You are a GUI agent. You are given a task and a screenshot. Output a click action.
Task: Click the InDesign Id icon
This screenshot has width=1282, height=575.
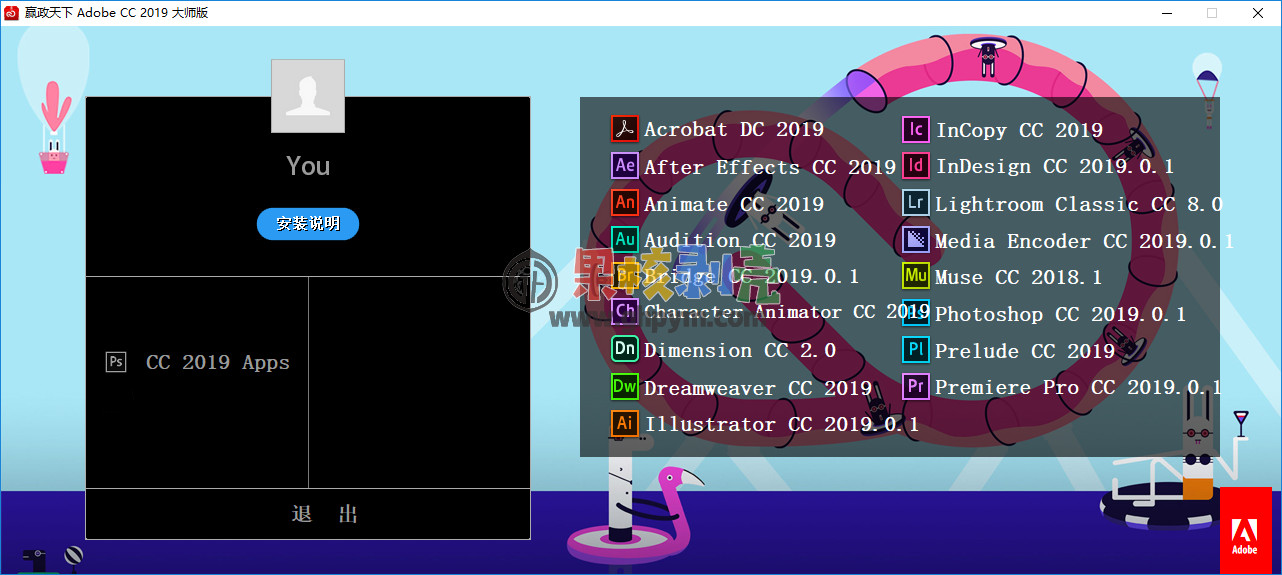pos(916,165)
